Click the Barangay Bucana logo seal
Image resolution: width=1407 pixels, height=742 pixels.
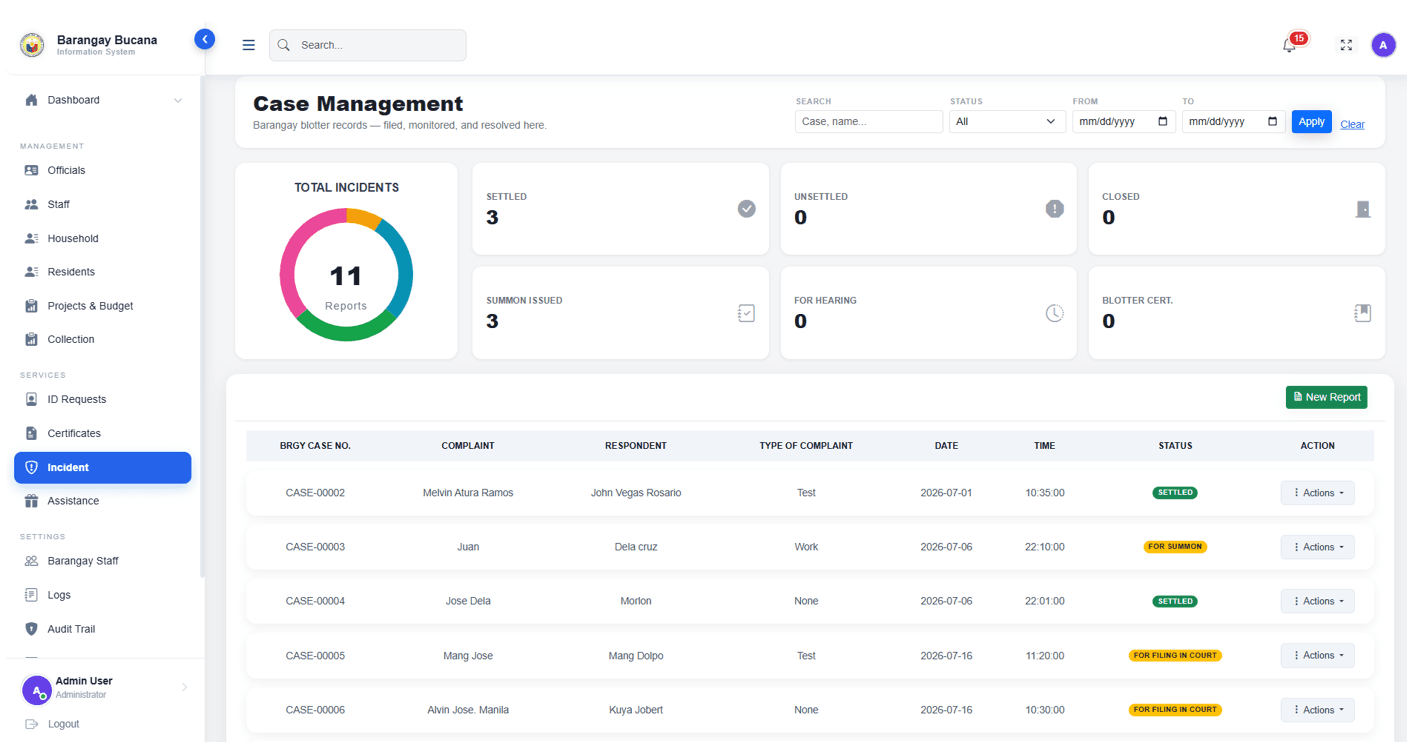tap(32, 45)
